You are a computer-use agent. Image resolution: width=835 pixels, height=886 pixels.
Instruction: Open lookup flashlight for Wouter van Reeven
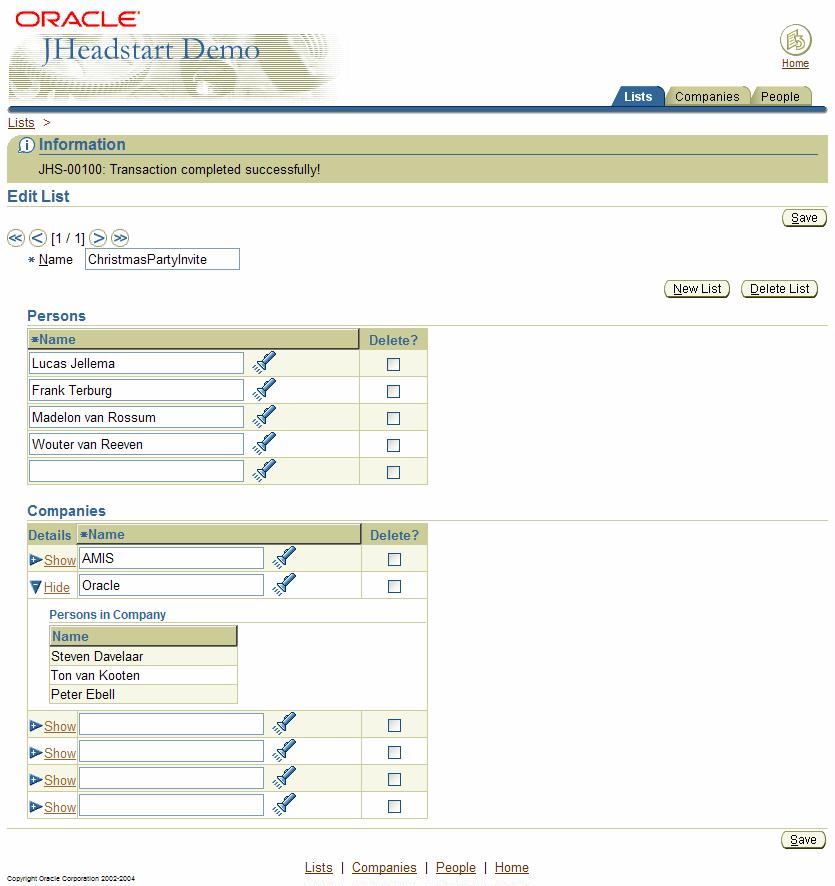pos(264,444)
